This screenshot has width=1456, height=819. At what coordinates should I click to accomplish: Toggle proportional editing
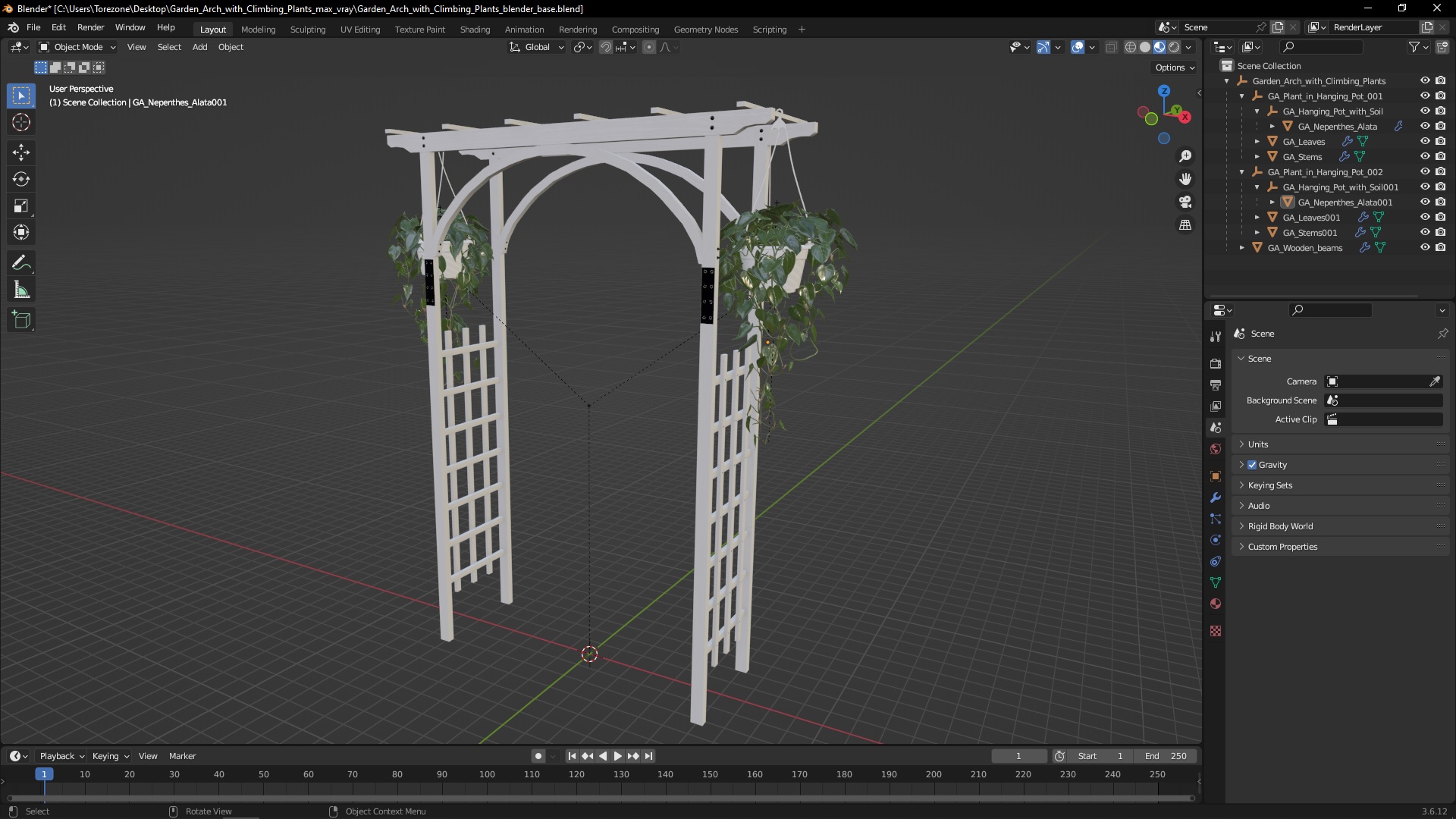pos(649,47)
